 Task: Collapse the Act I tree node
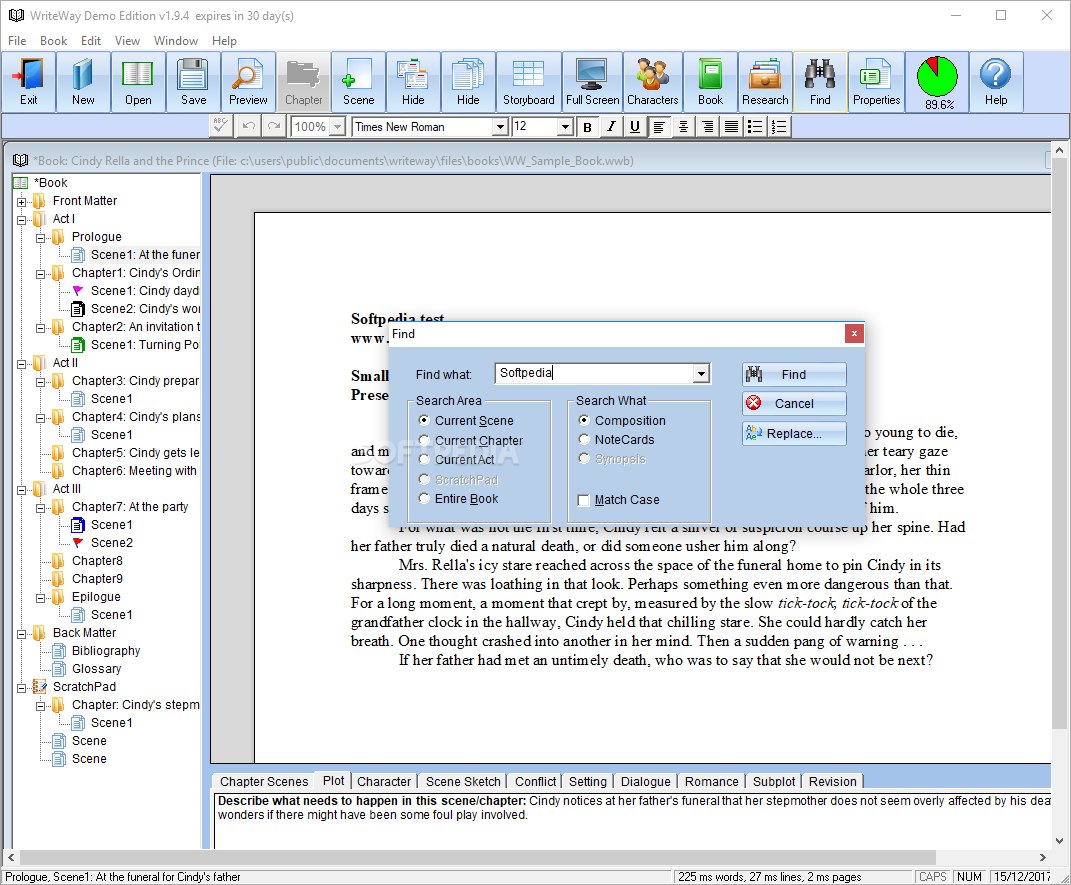22,220
